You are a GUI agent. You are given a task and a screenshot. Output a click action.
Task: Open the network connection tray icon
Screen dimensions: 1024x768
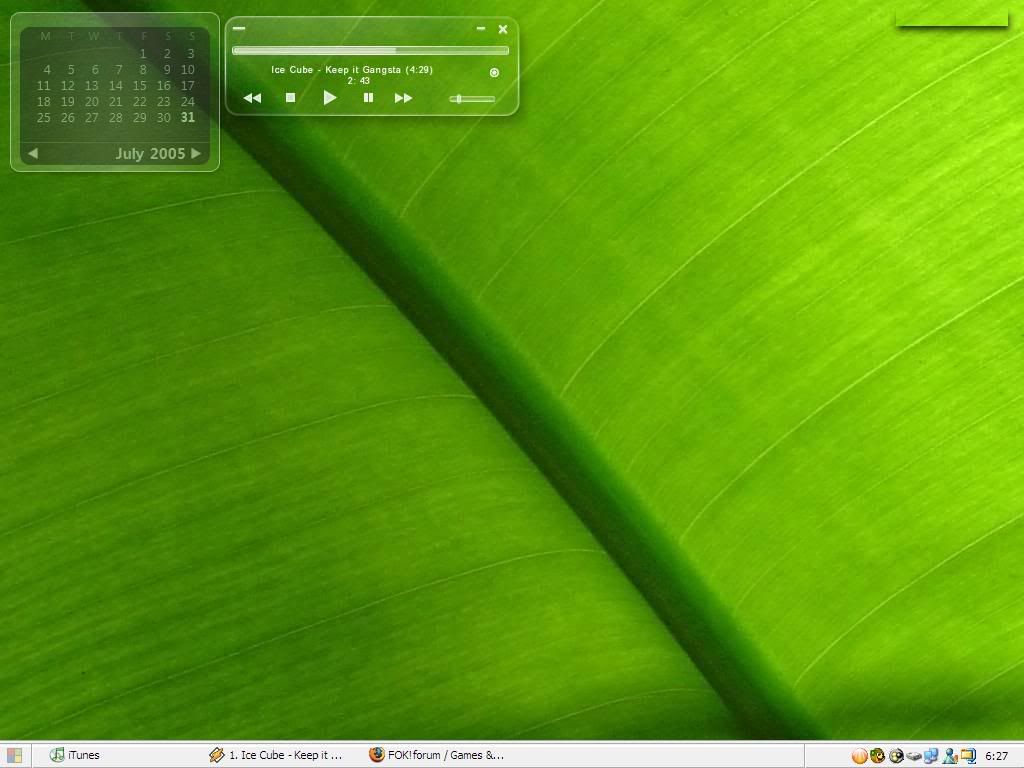[x=931, y=756]
